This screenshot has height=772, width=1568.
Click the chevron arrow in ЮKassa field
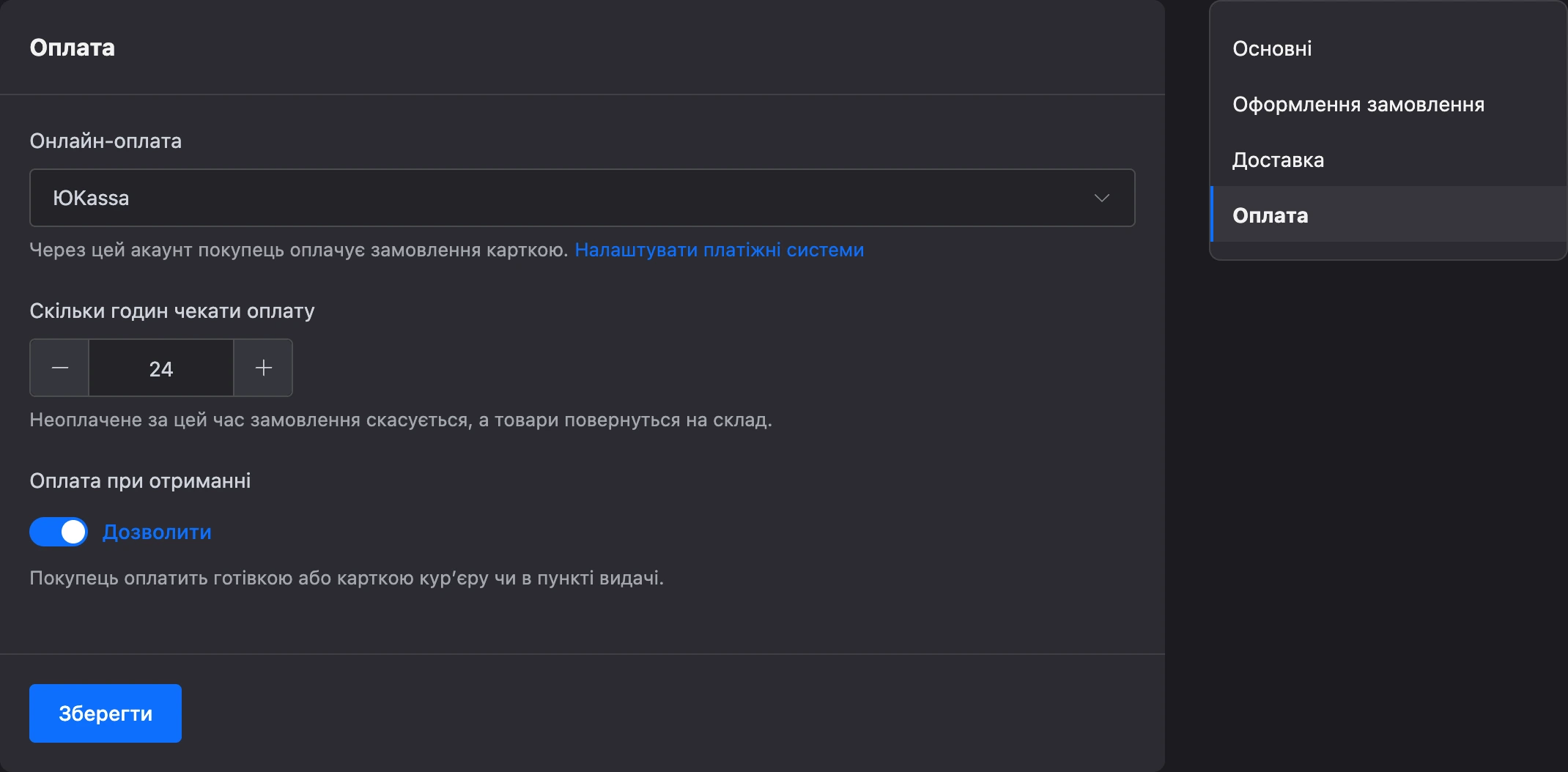pyautogui.click(x=1101, y=198)
